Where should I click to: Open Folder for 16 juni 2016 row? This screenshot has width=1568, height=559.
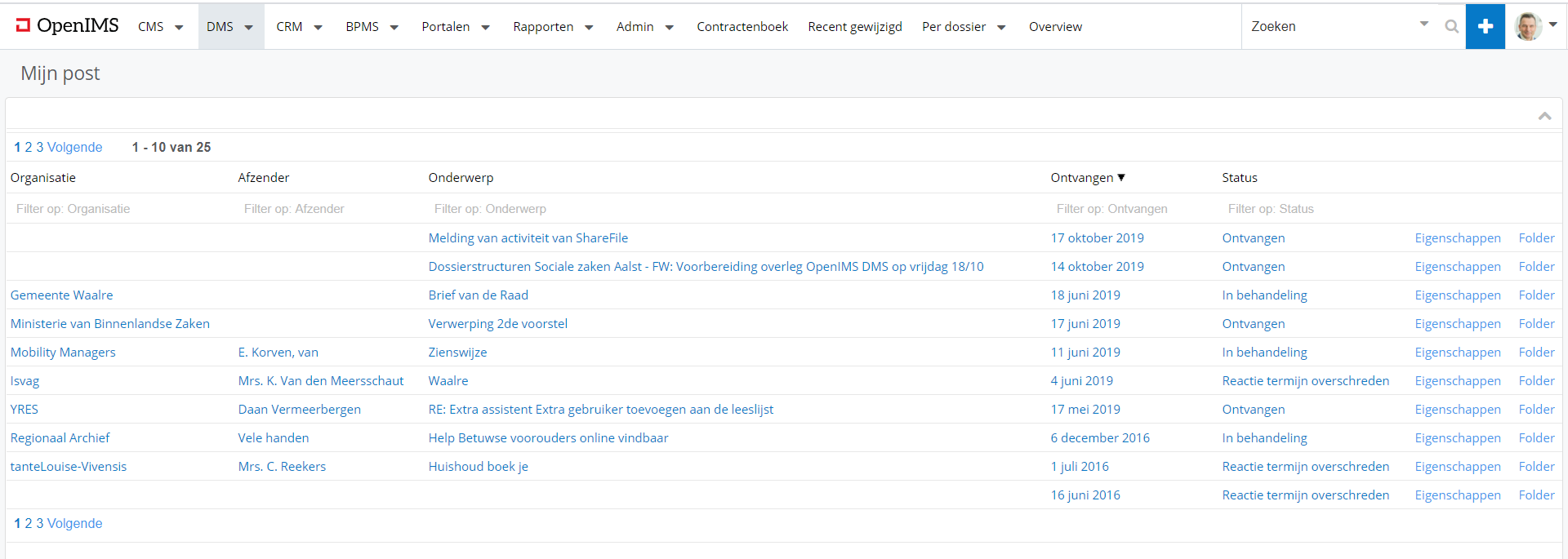click(1536, 495)
